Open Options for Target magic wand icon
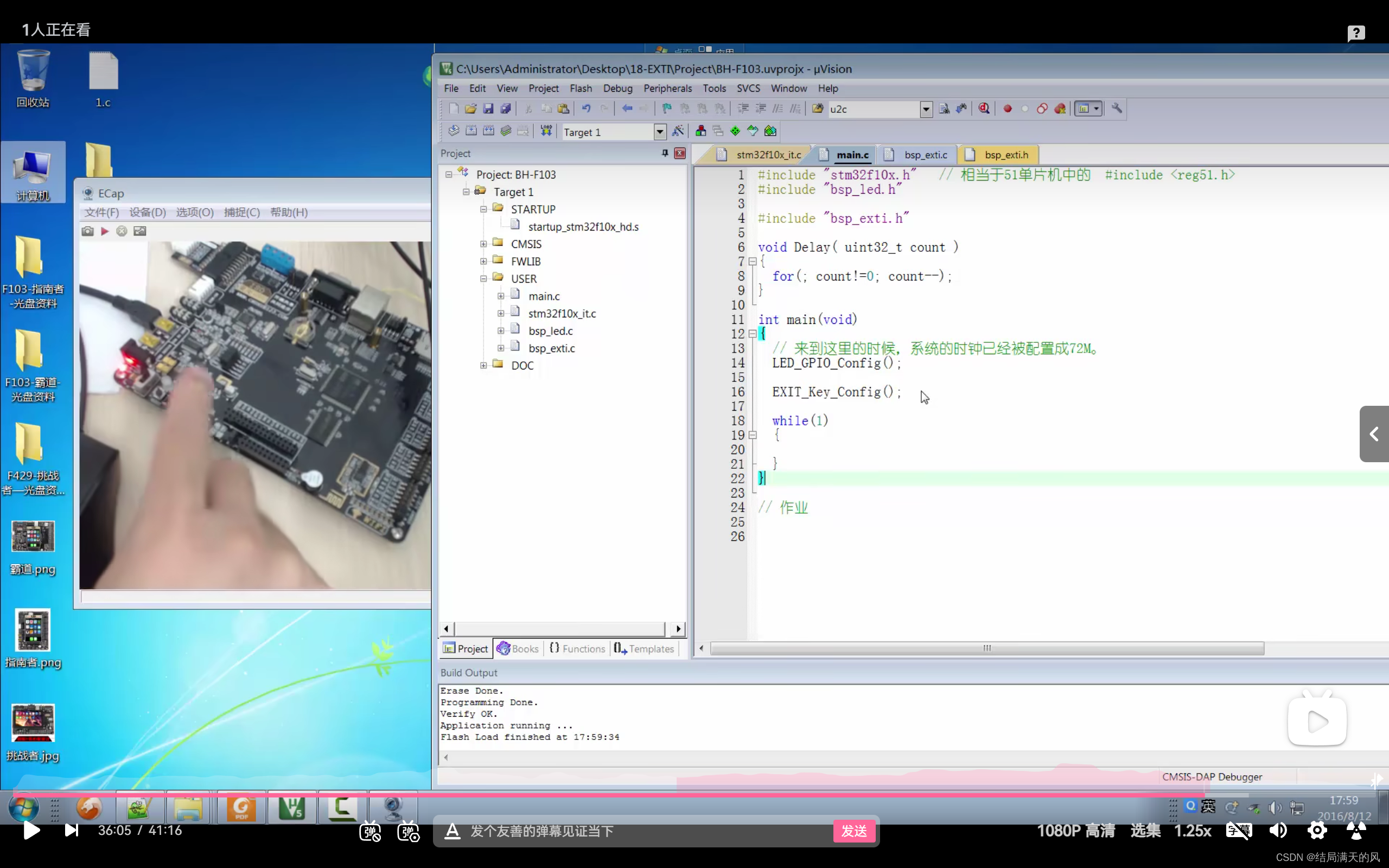The height and width of the screenshot is (868, 1389). point(678,131)
